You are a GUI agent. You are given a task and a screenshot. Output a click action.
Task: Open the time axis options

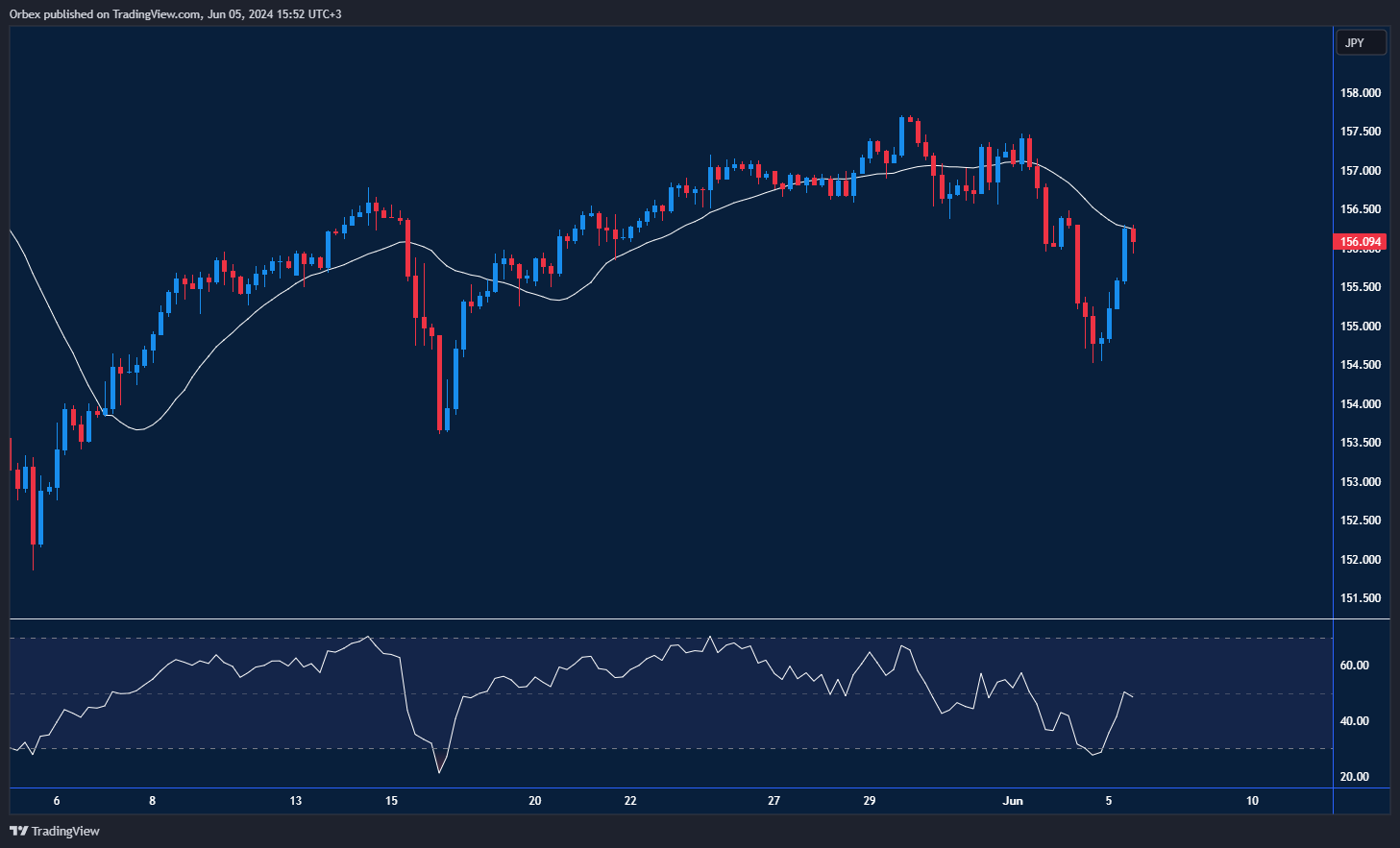tap(673, 800)
